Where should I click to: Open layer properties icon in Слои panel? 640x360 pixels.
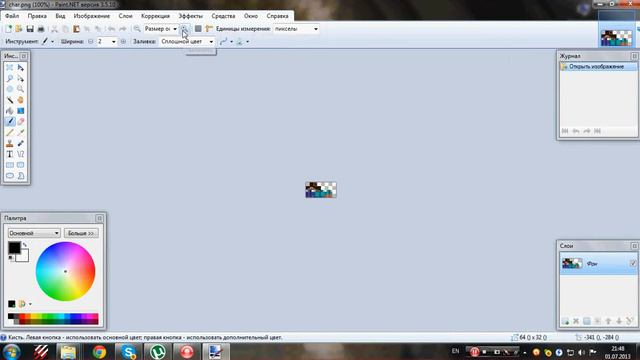coord(630,321)
